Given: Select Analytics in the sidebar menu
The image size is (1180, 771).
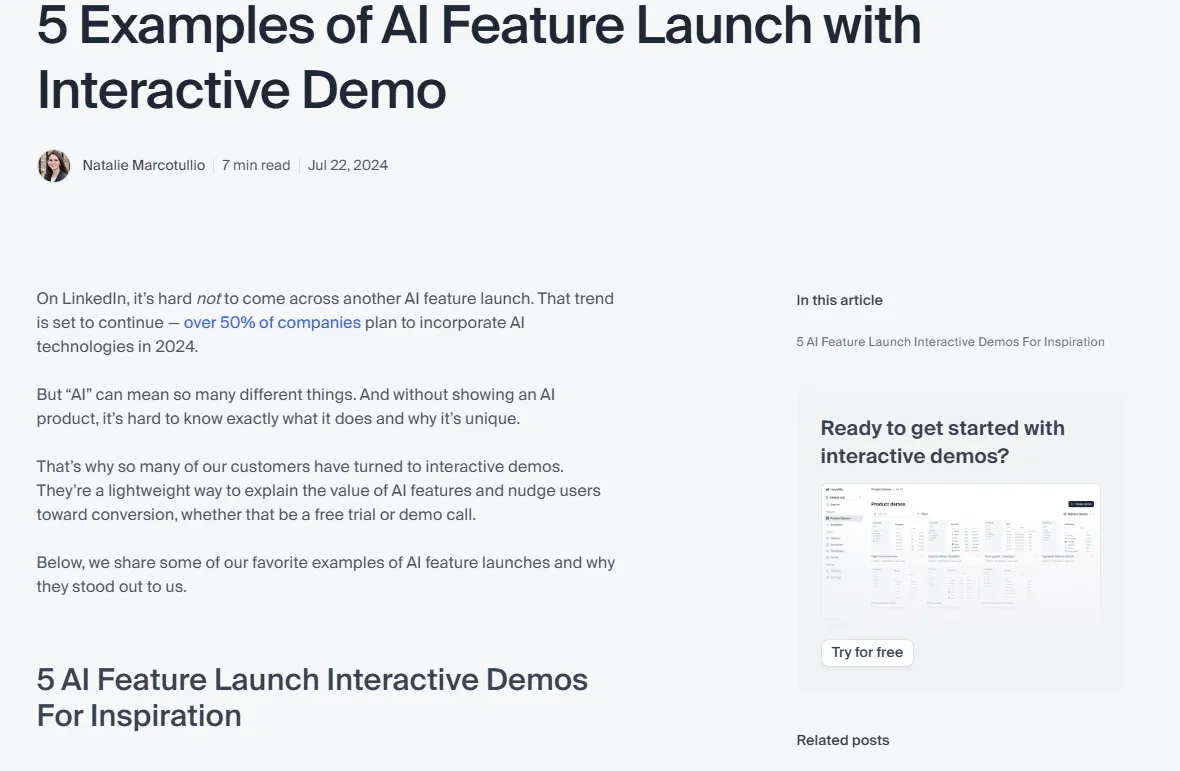Looking at the screenshot, I should coord(838,525).
